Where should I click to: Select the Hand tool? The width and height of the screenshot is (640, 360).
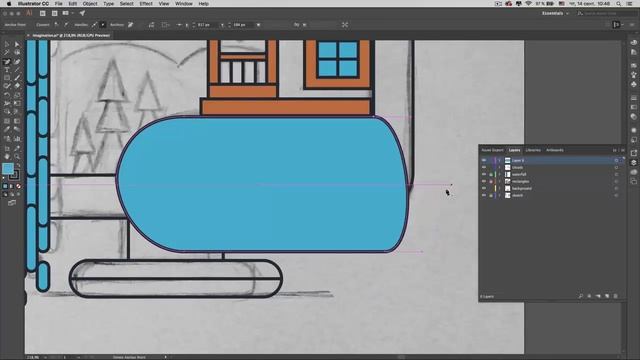[x=7, y=156]
